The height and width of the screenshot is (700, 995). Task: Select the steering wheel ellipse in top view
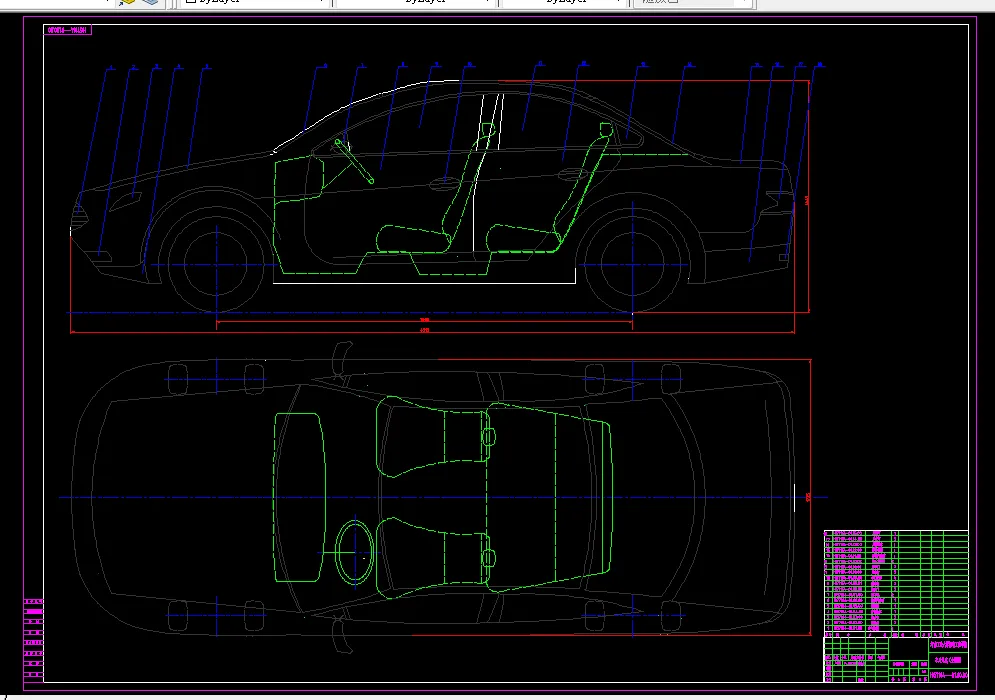(354, 552)
